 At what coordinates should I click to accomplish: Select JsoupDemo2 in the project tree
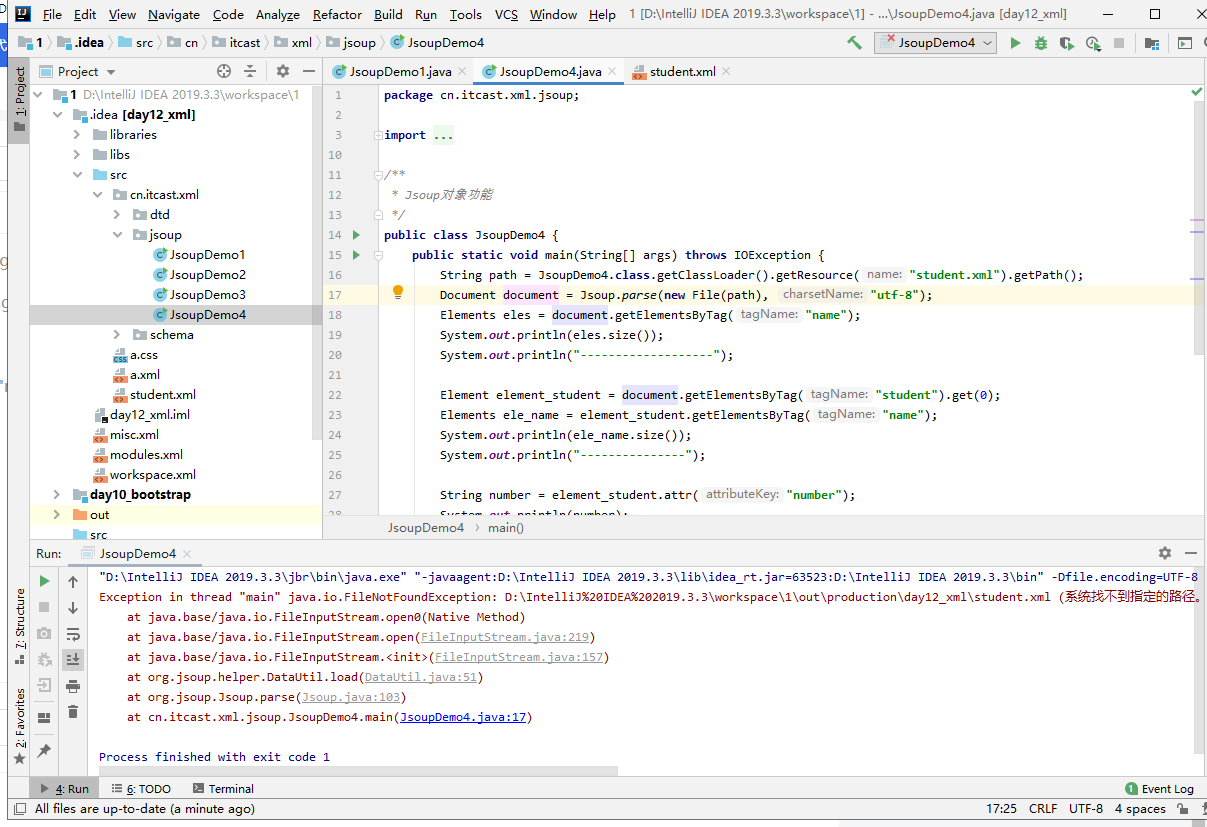tap(207, 275)
